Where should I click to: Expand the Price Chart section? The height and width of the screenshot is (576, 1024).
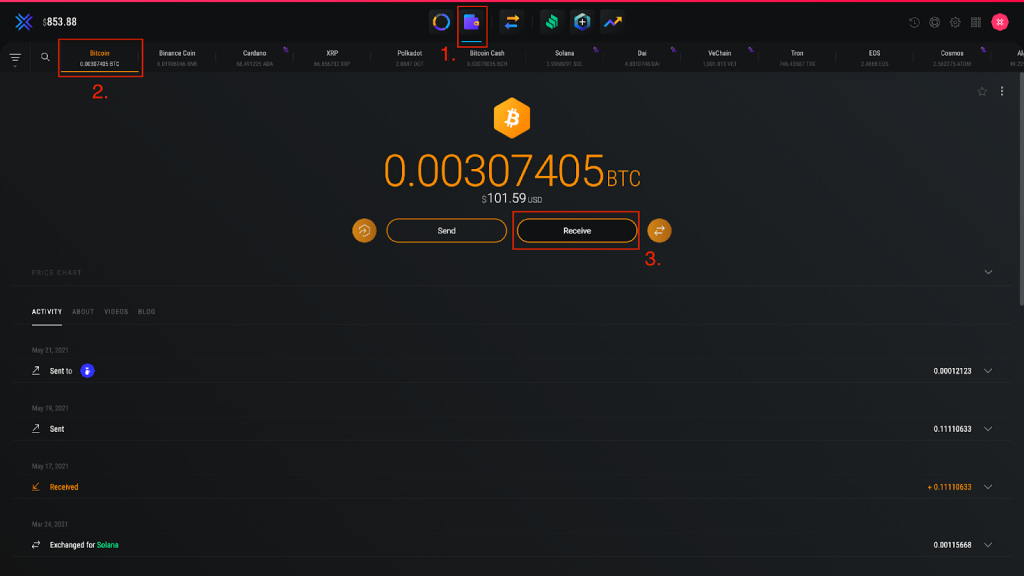tap(988, 272)
